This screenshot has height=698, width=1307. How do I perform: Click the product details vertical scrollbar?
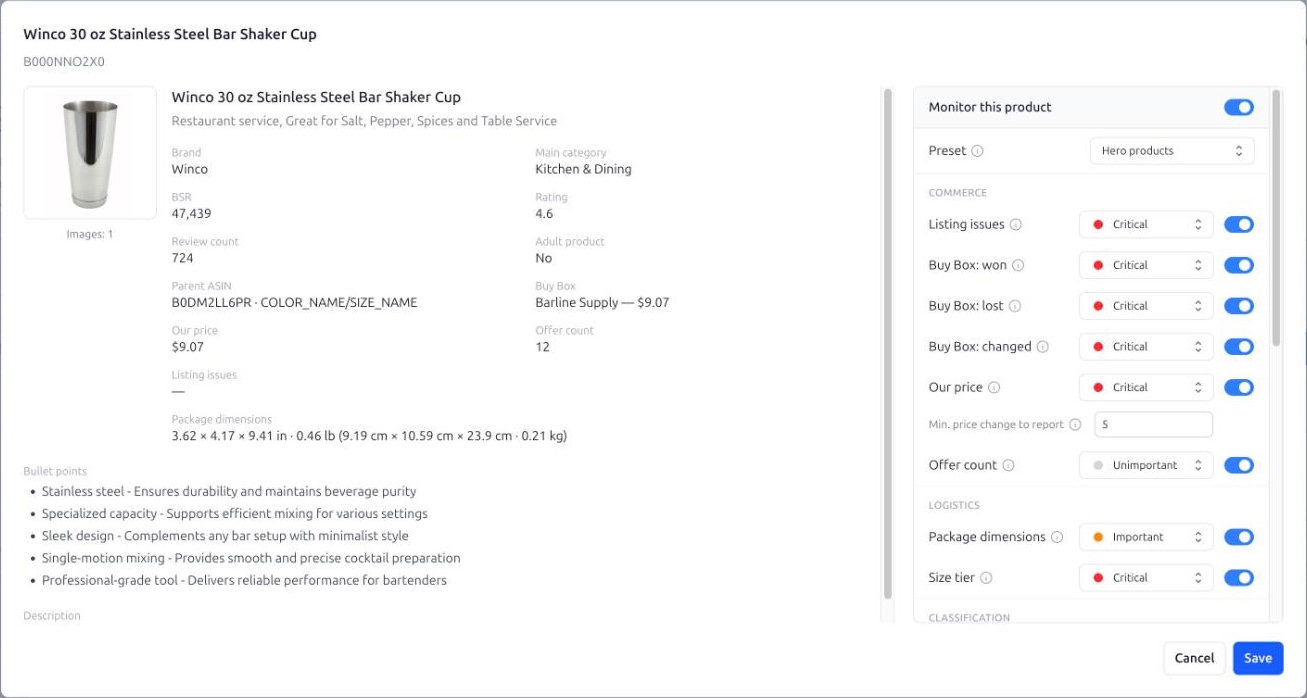click(x=887, y=343)
